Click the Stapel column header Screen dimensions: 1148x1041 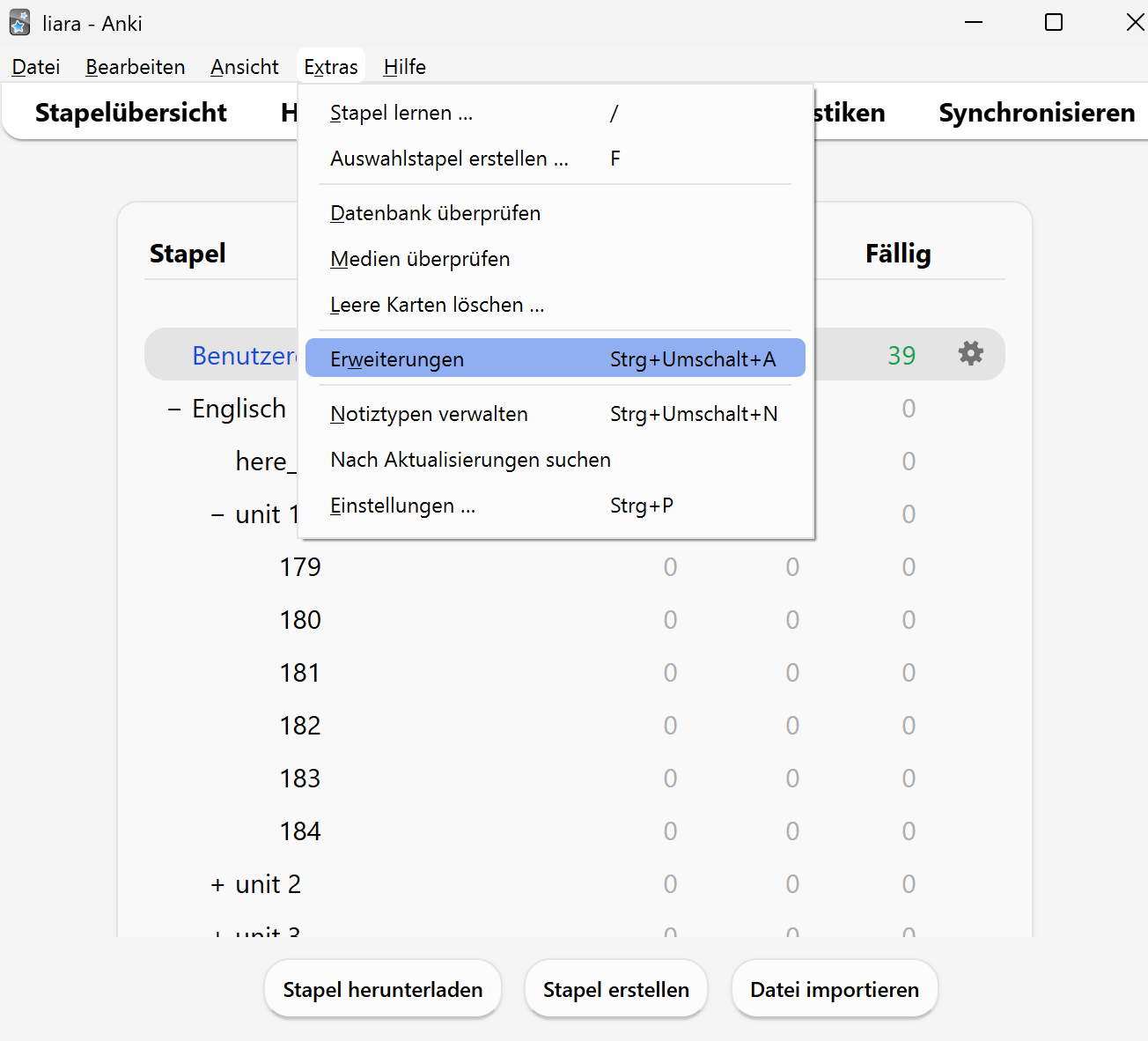(188, 254)
